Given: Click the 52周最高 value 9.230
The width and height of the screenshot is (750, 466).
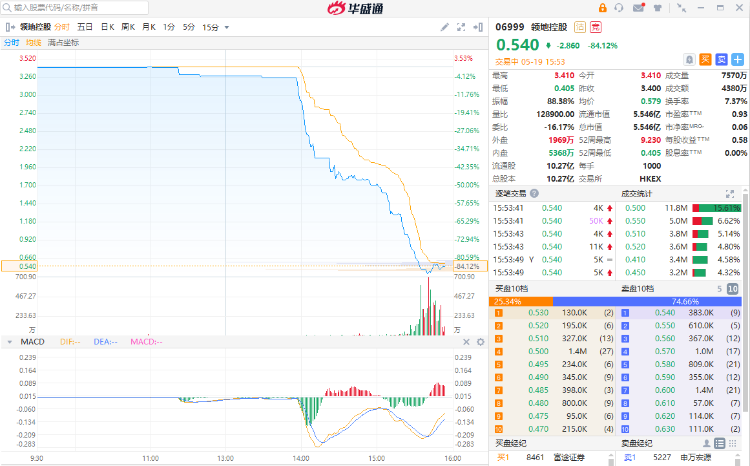Looking at the screenshot, I should click(651, 140).
